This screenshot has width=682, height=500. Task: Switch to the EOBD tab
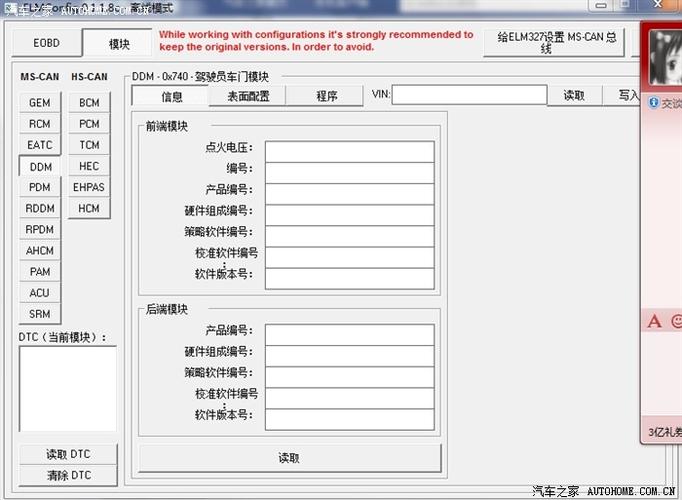pos(47,43)
